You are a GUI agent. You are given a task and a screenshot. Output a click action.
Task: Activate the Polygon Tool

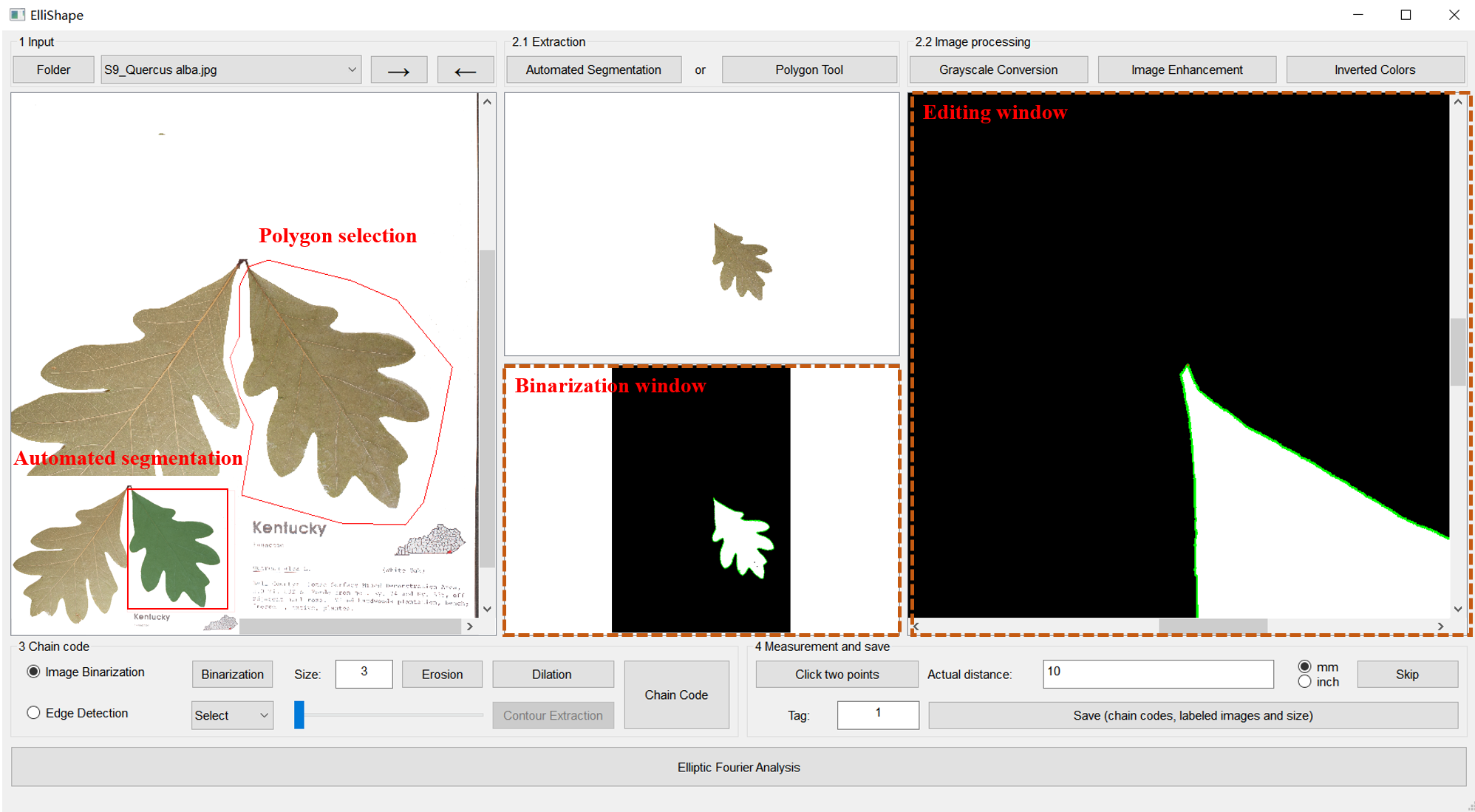coord(808,70)
